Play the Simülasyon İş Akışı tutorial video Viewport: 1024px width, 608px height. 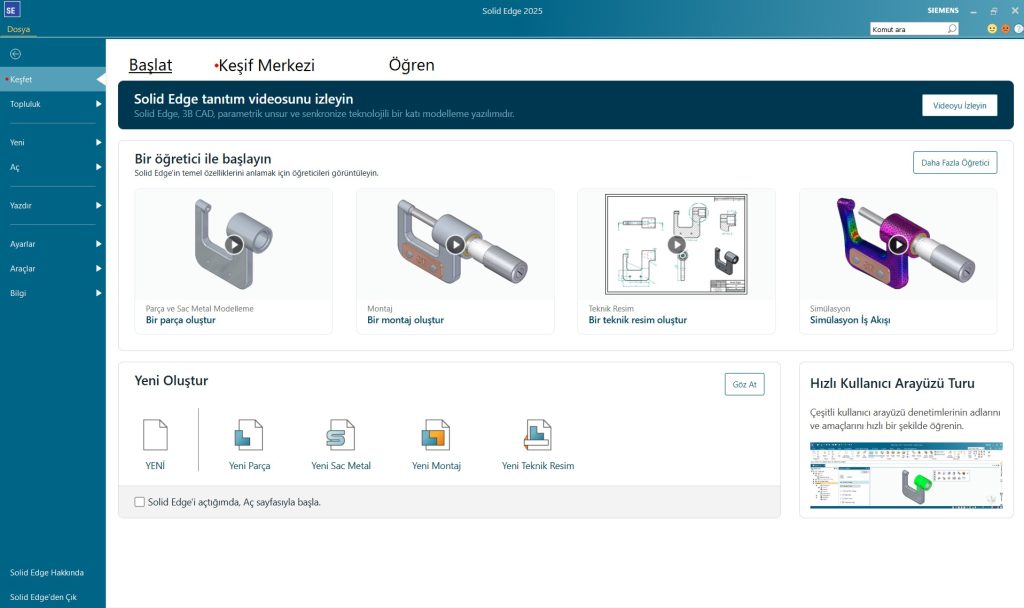point(898,244)
